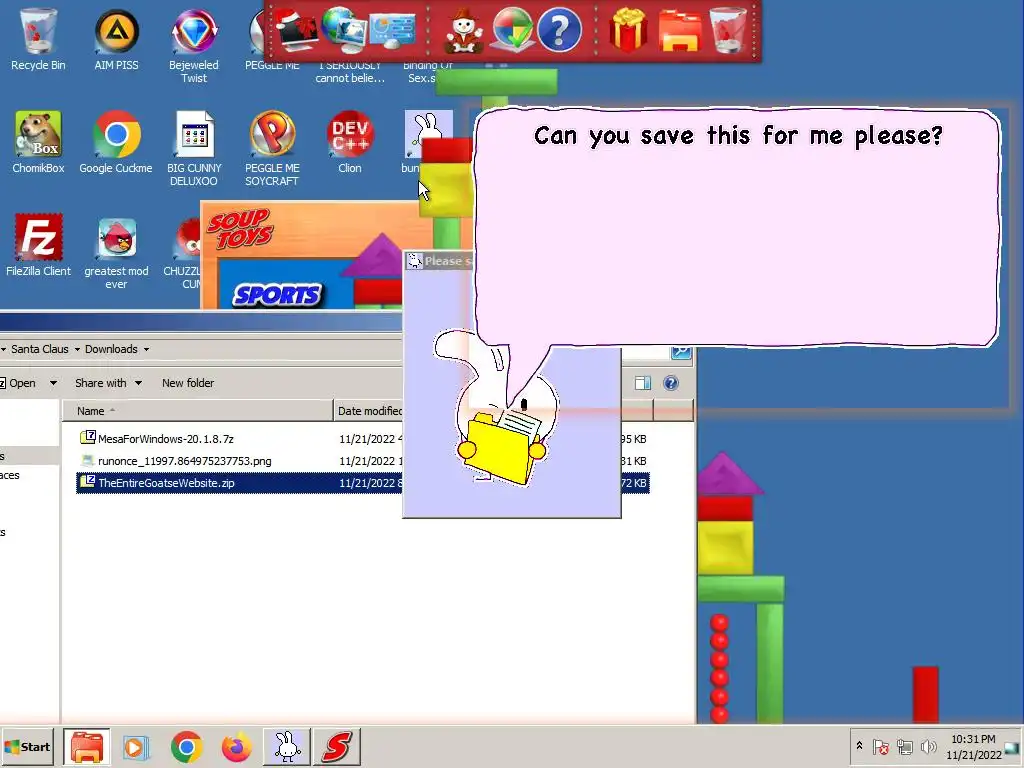Click the Explorer help icon in the toolbar
1024x768 pixels.
click(671, 383)
